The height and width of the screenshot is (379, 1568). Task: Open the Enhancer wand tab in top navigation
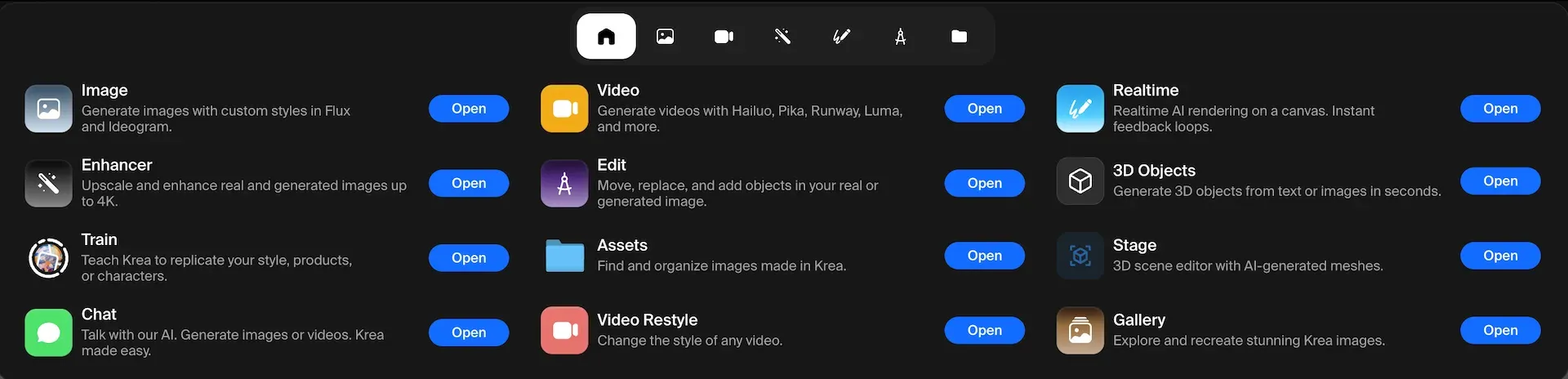[782, 36]
